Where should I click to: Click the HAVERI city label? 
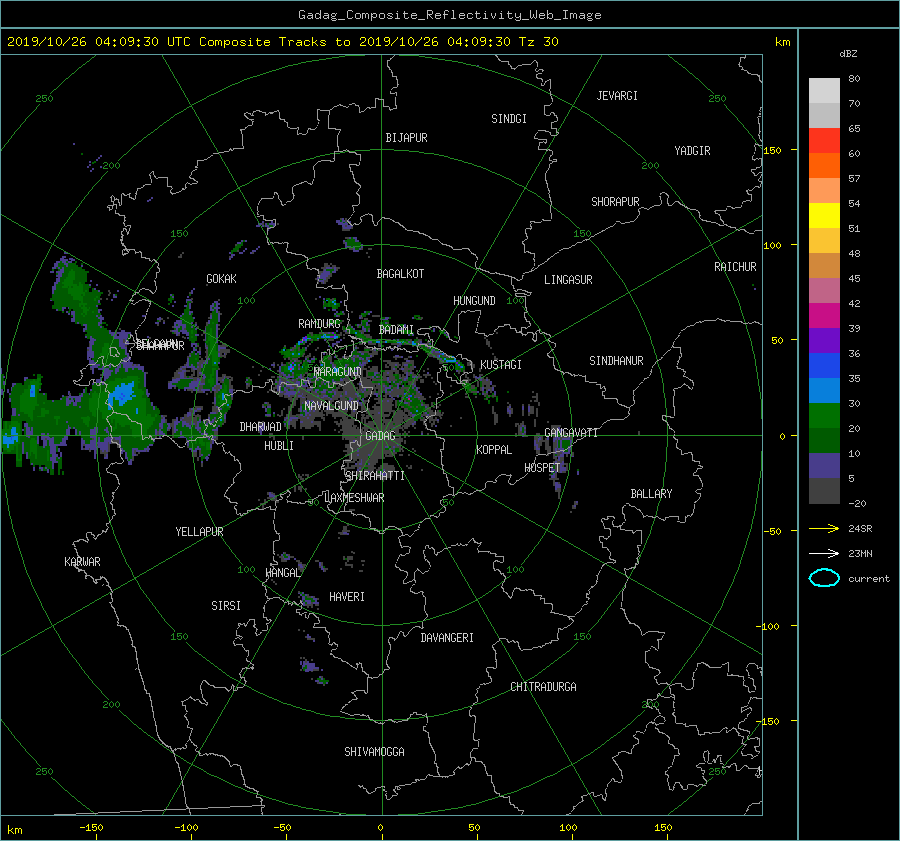point(347,597)
